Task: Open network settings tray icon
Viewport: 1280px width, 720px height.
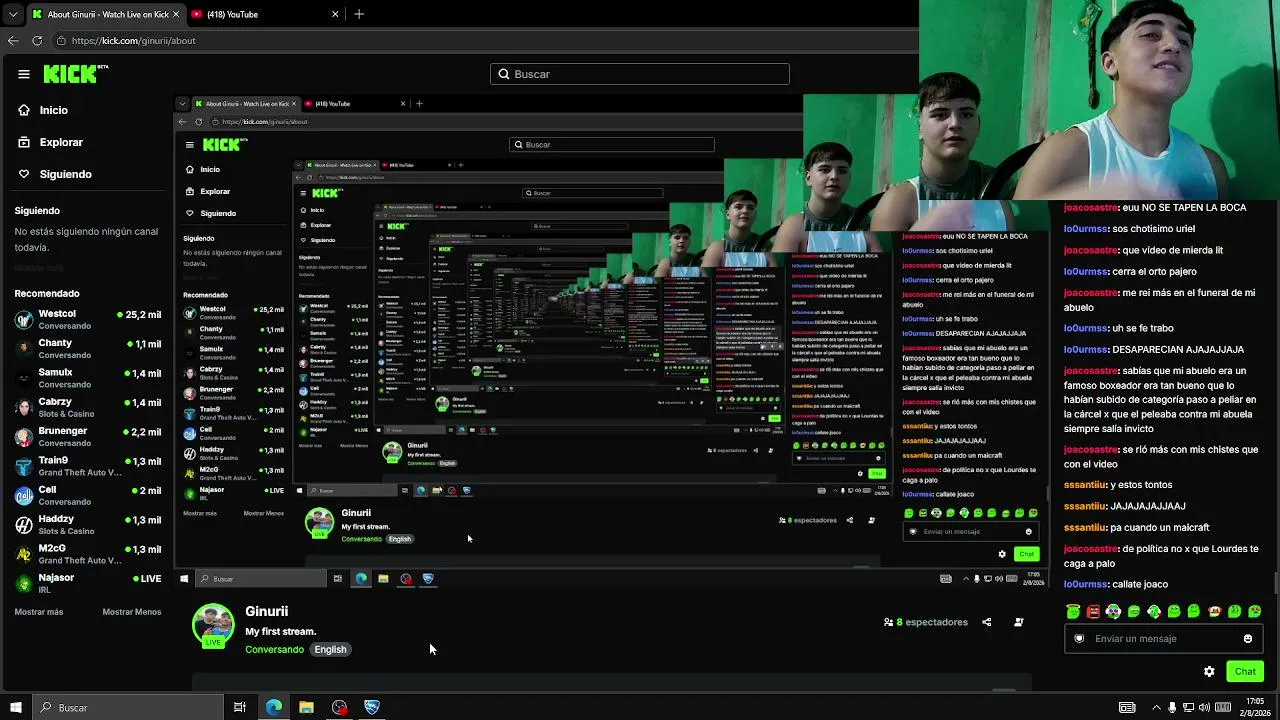Action: click(x=1187, y=707)
